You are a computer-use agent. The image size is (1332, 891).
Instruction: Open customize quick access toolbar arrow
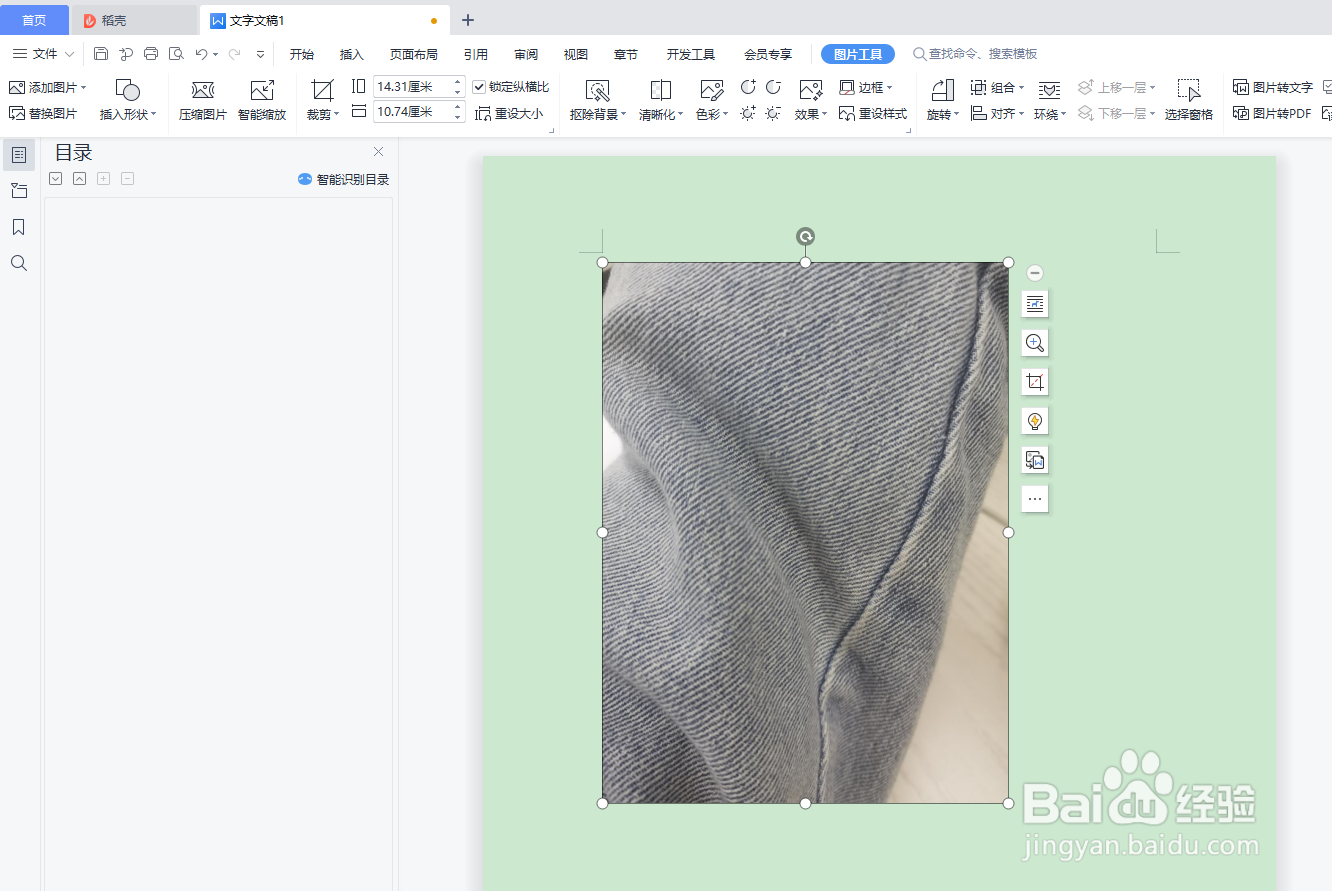pos(260,54)
